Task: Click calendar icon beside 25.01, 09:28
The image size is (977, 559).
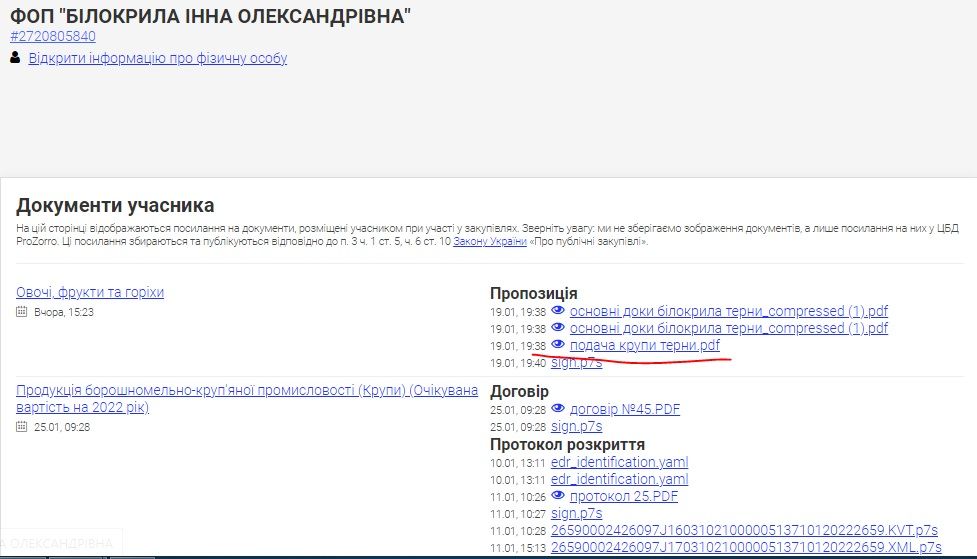Action: (x=22, y=427)
